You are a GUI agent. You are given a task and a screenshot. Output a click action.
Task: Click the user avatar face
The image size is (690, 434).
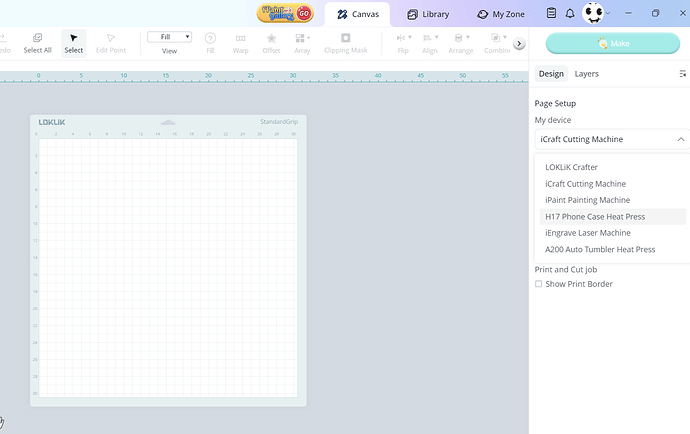click(x=594, y=14)
